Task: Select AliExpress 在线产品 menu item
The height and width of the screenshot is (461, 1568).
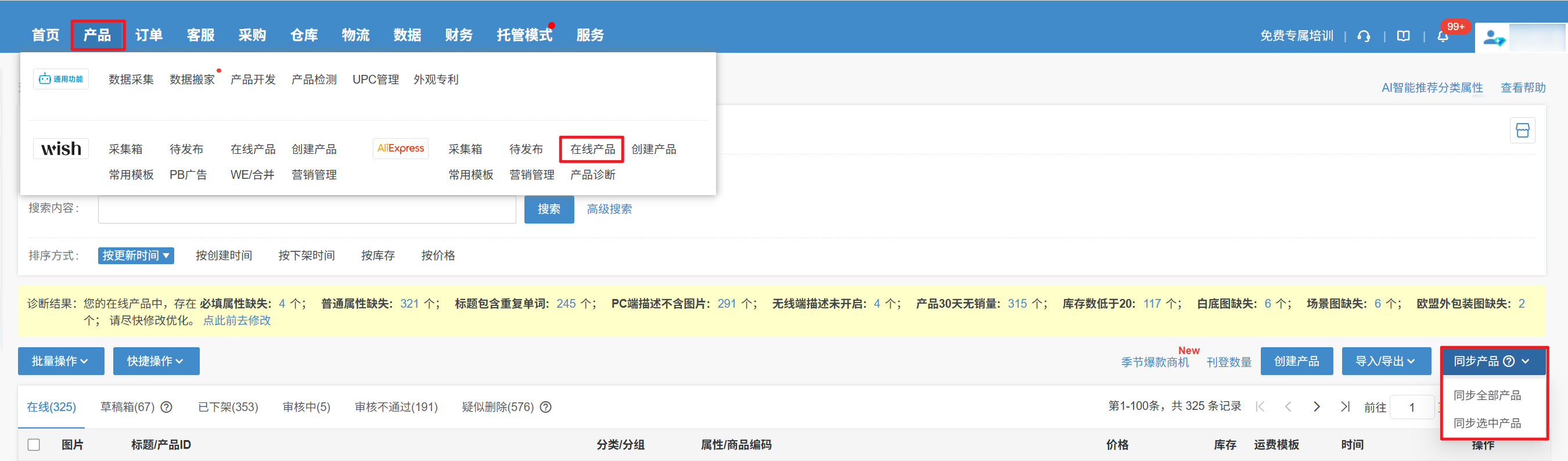Action: pos(592,149)
